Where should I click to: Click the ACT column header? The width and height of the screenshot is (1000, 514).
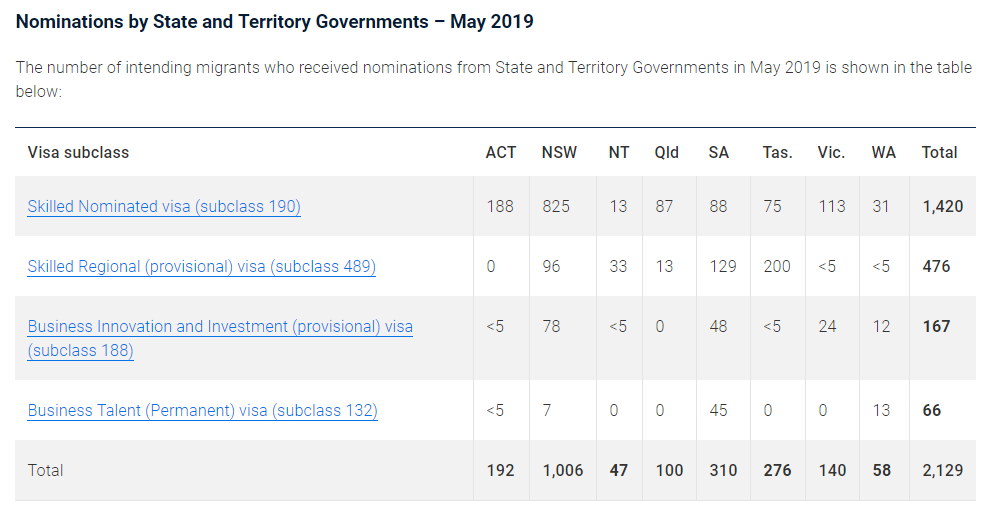(x=501, y=153)
